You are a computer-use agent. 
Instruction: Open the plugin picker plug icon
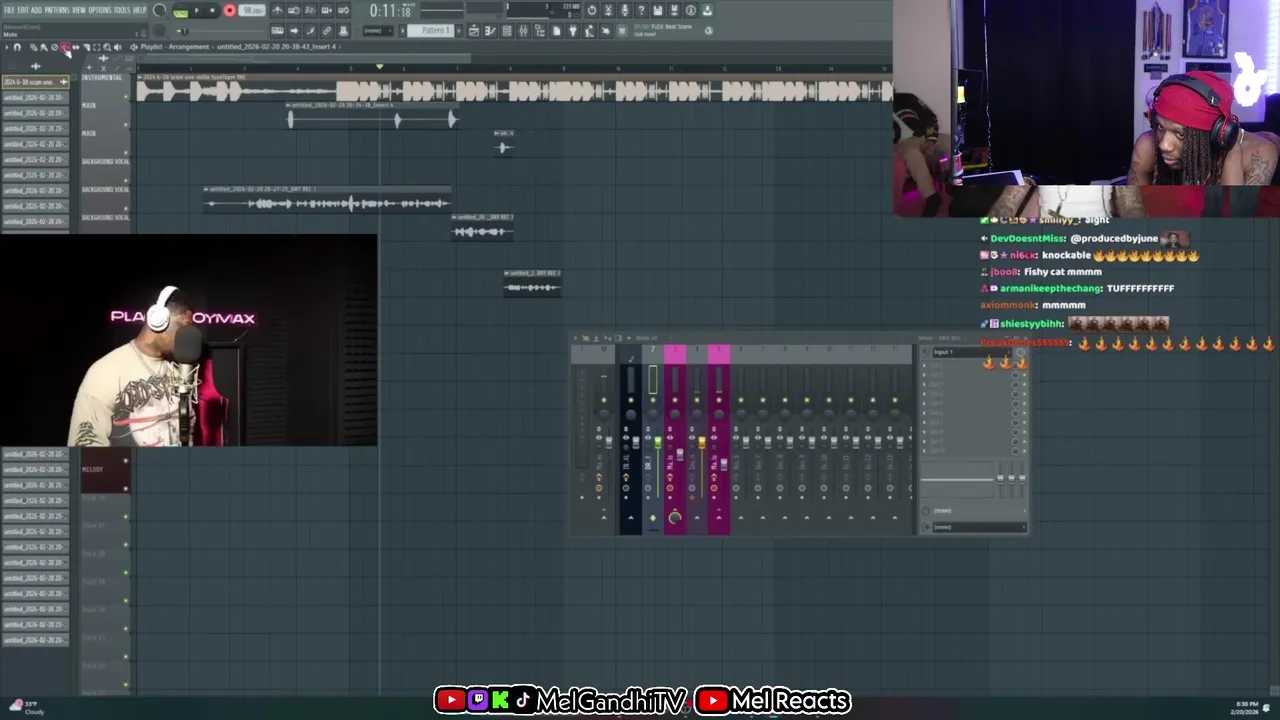573,31
